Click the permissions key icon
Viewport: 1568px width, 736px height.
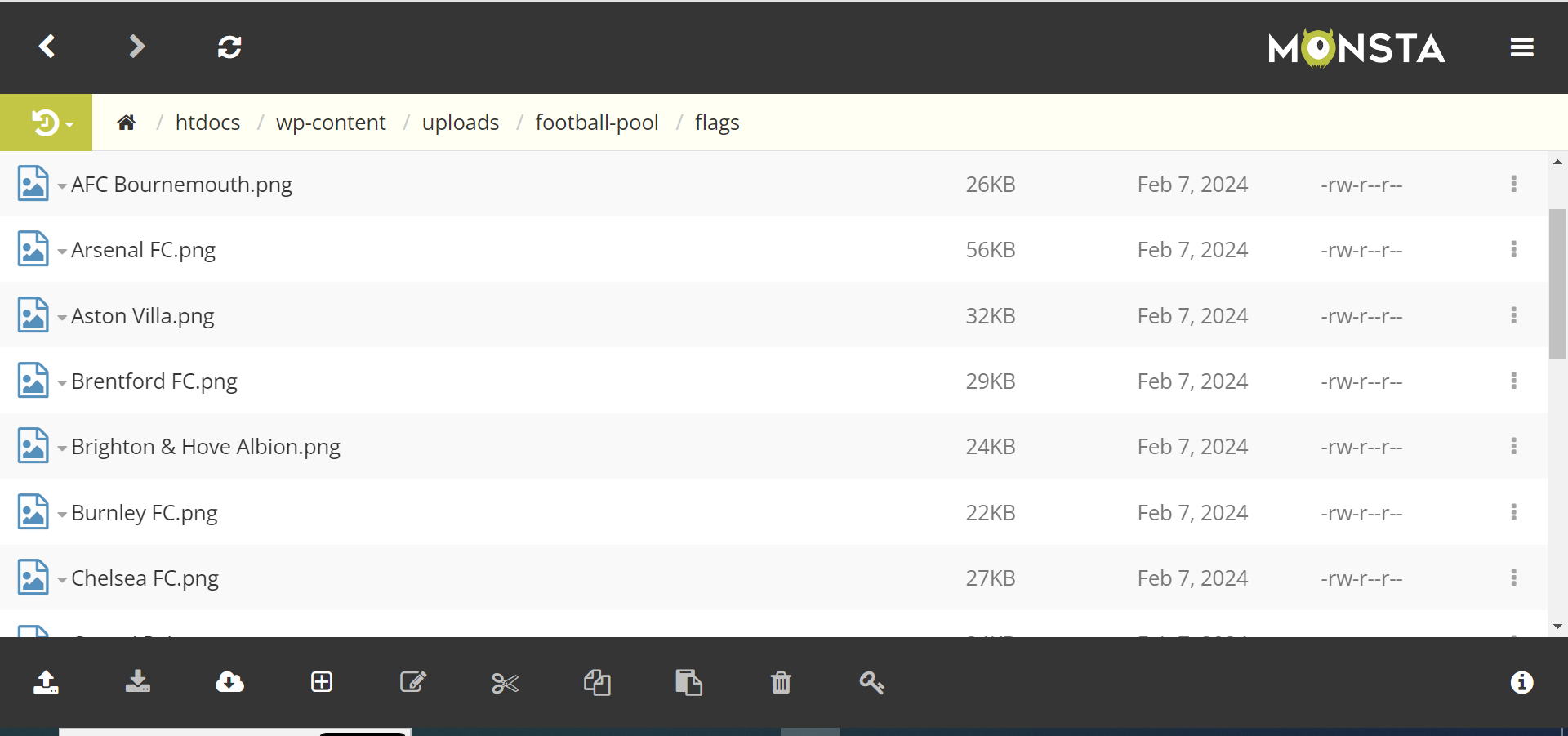click(872, 682)
